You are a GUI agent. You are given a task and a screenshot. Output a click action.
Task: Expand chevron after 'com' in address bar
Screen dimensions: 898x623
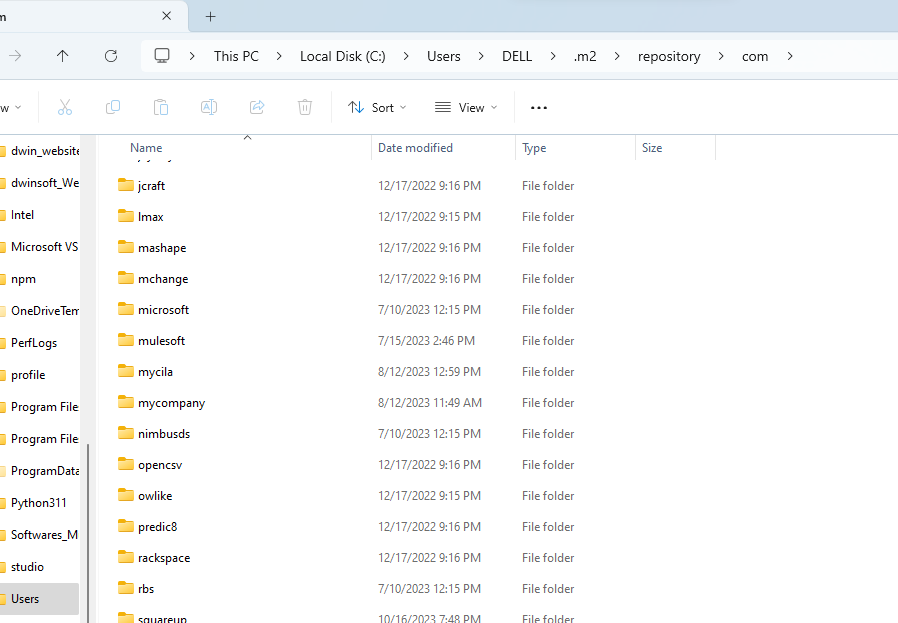pos(790,56)
